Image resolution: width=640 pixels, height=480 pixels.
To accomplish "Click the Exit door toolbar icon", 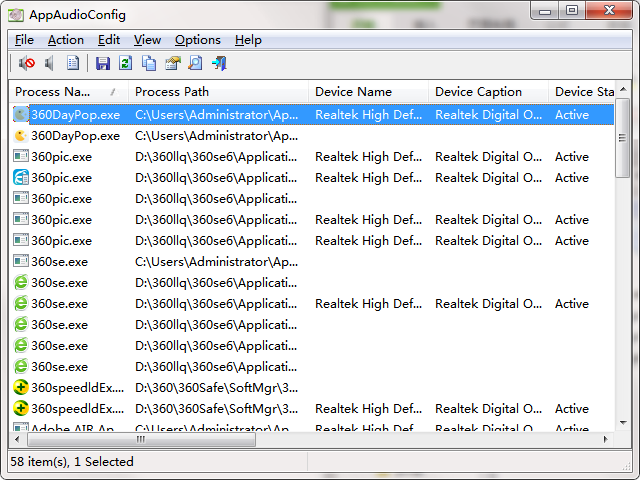I will tap(219, 64).
